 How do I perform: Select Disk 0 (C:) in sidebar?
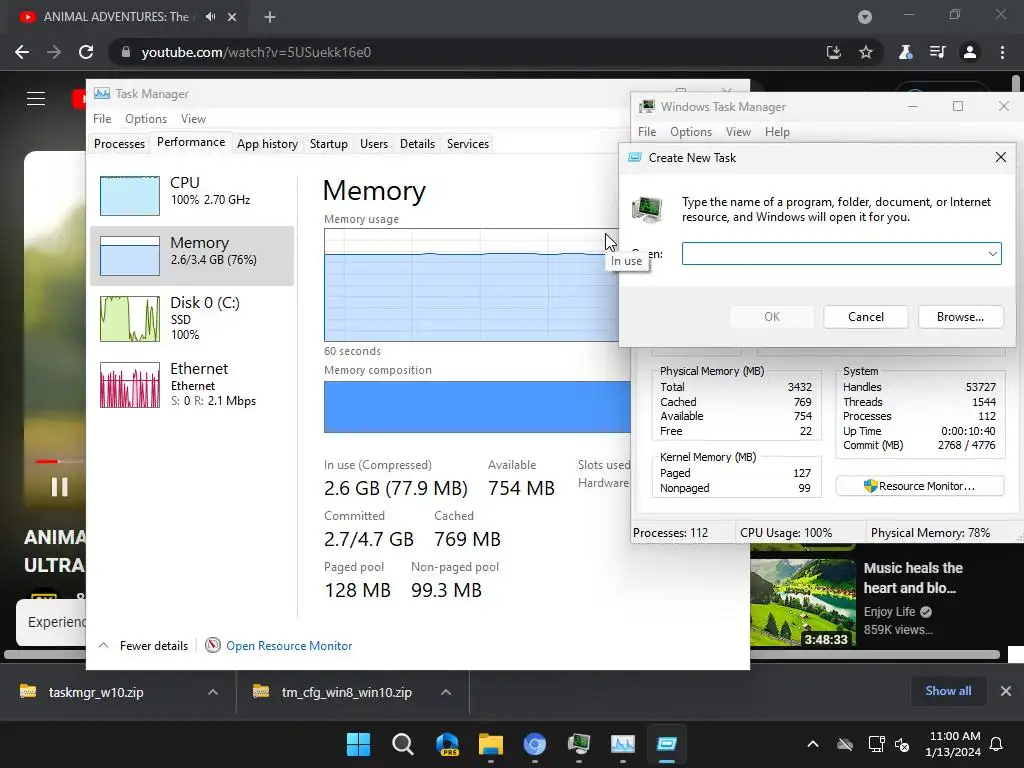point(192,319)
